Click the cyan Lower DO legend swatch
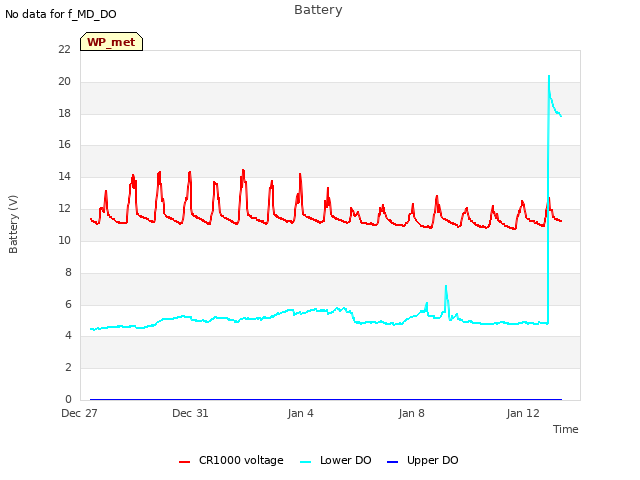 tap(305, 462)
